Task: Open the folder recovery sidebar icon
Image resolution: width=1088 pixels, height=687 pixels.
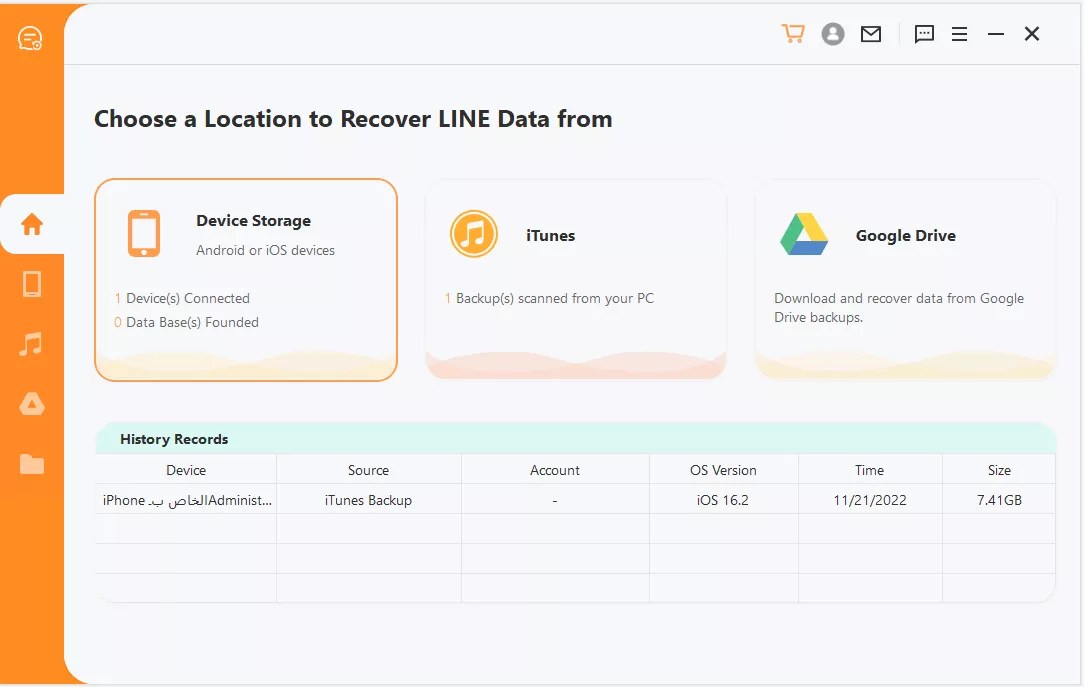Action: tap(31, 463)
